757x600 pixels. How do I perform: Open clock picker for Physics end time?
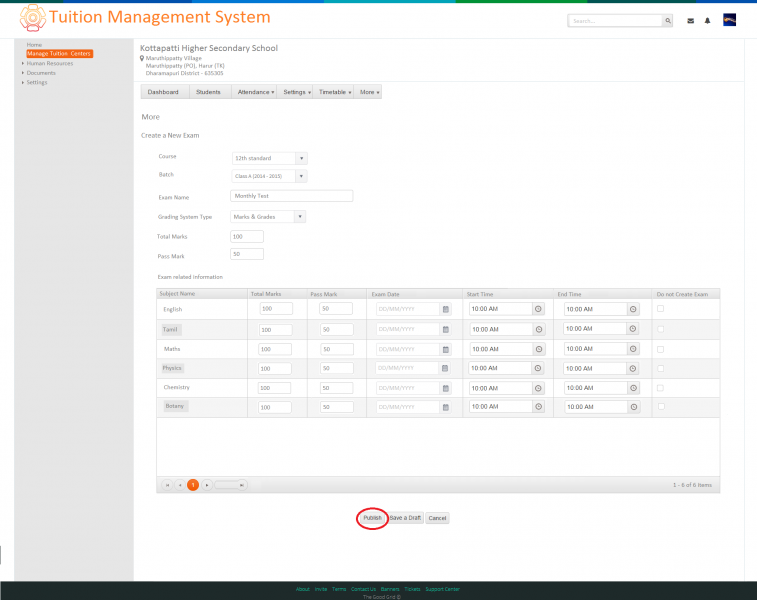tap(633, 368)
